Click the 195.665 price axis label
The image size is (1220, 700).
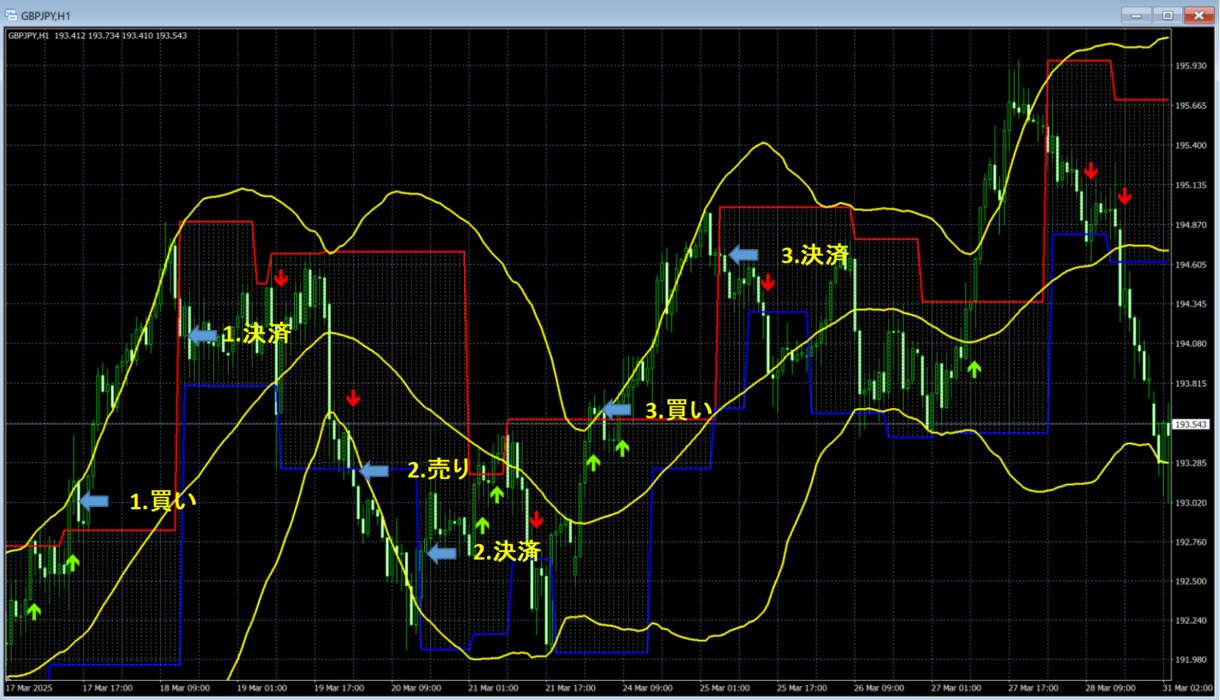coord(1190,106)
